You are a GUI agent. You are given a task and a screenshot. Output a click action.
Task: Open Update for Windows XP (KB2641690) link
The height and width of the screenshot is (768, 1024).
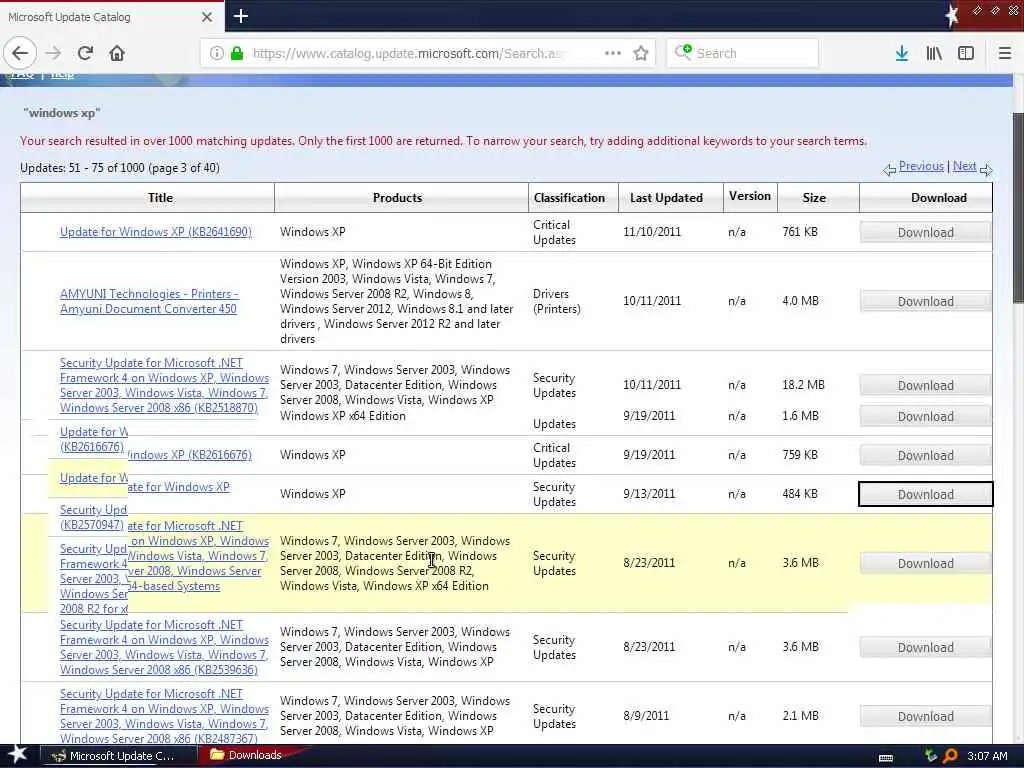pyautogui.click(x=155, y=232)
